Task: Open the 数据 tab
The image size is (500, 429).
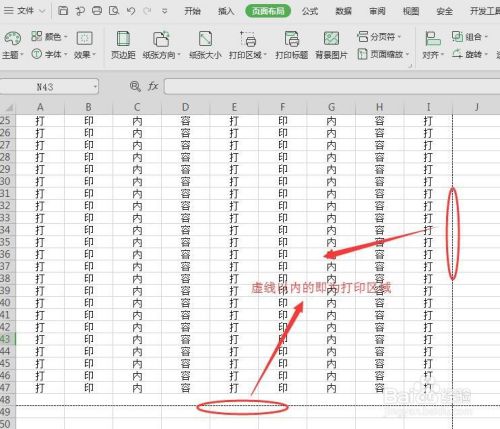Action: 343,11
